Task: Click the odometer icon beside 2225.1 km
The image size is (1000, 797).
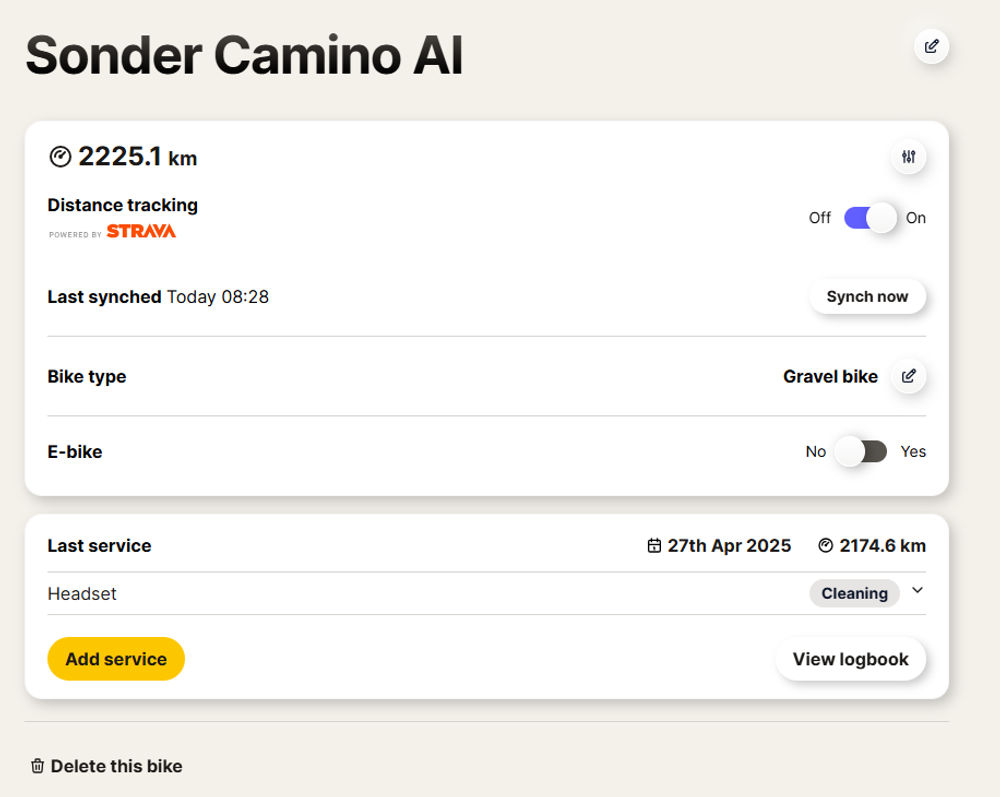Action: 60,157
